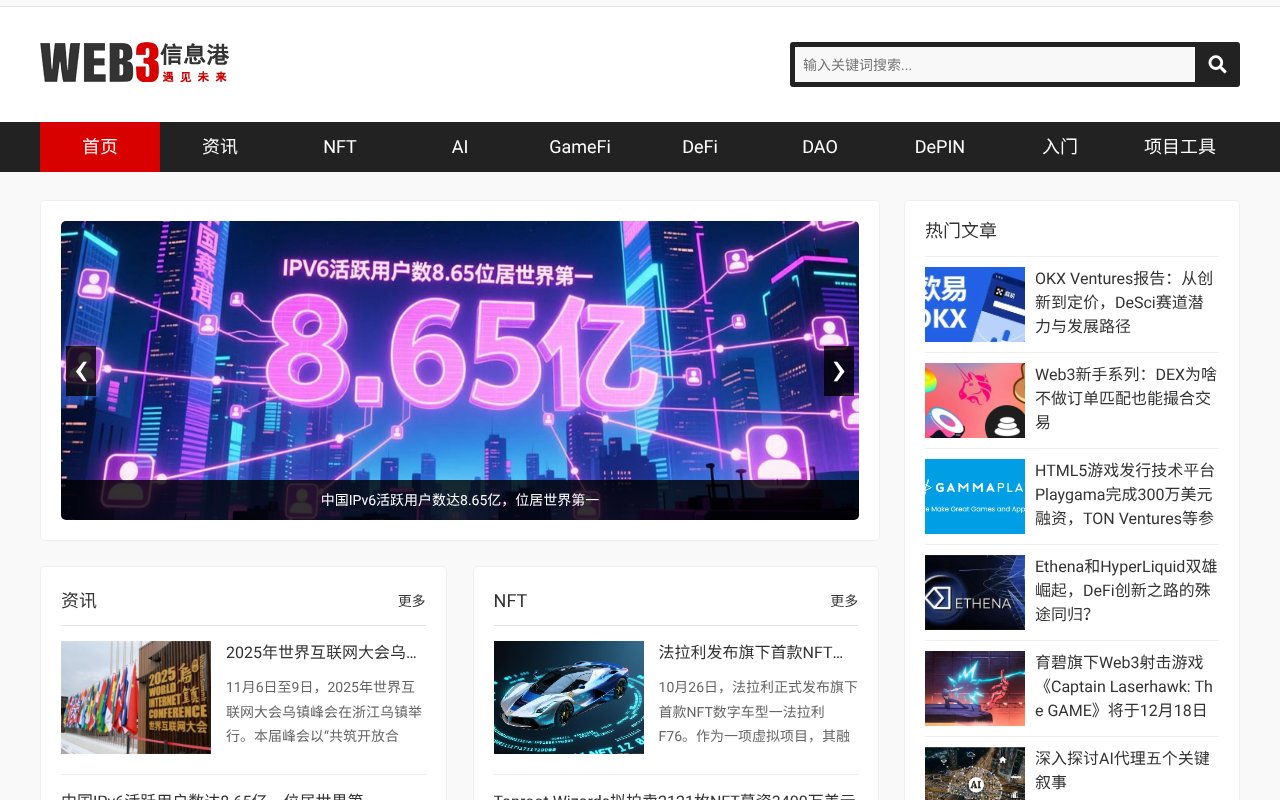Viewport: 1280px width, 800px height.
Task: Open the OKX Ventures article thumbnail image
Action: tap(974, 304)
